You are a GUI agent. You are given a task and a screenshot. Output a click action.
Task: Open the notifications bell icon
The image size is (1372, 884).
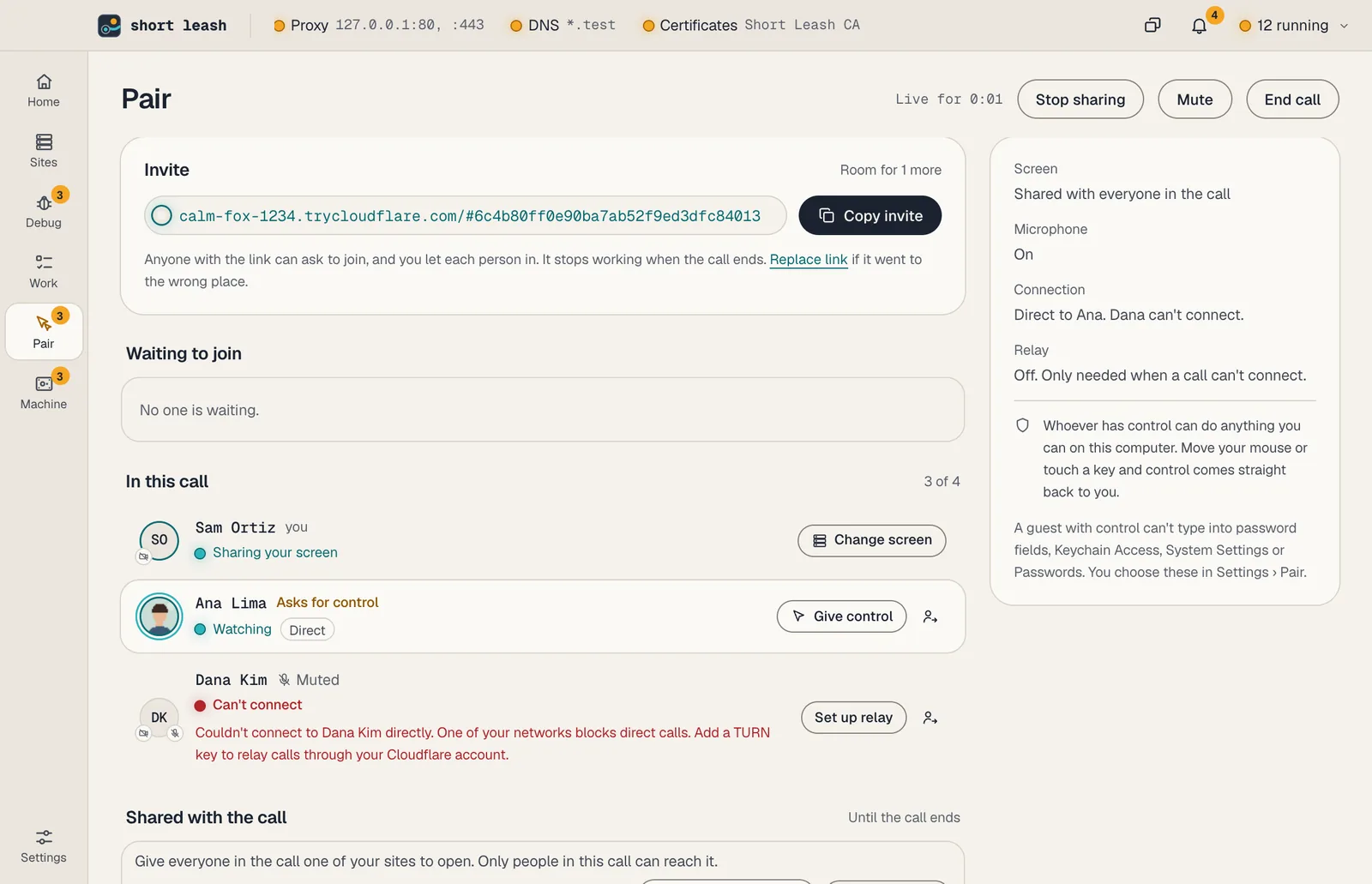click(x=1199, y=26)
